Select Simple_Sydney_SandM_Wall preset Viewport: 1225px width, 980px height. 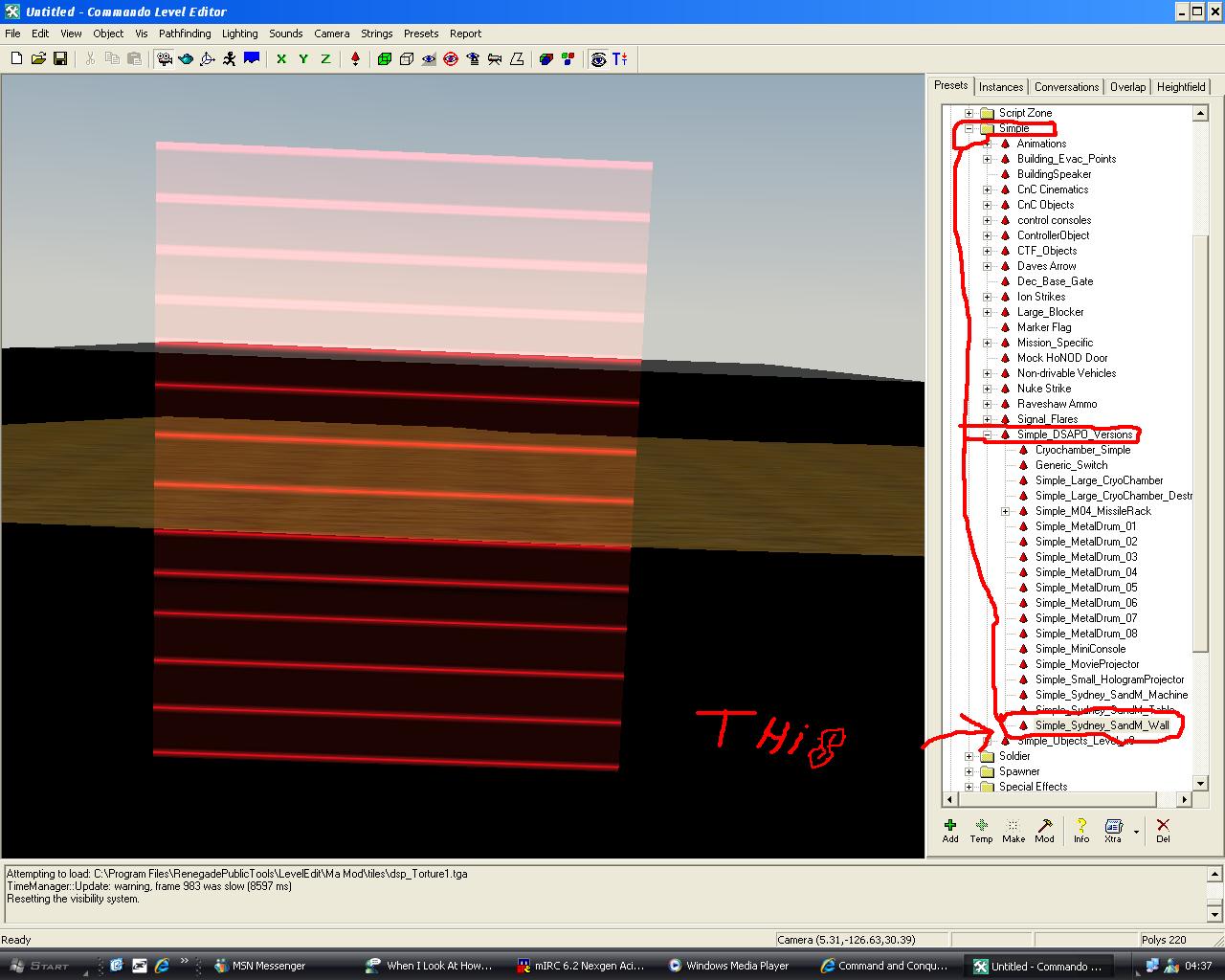click(x=1102, y=725)
